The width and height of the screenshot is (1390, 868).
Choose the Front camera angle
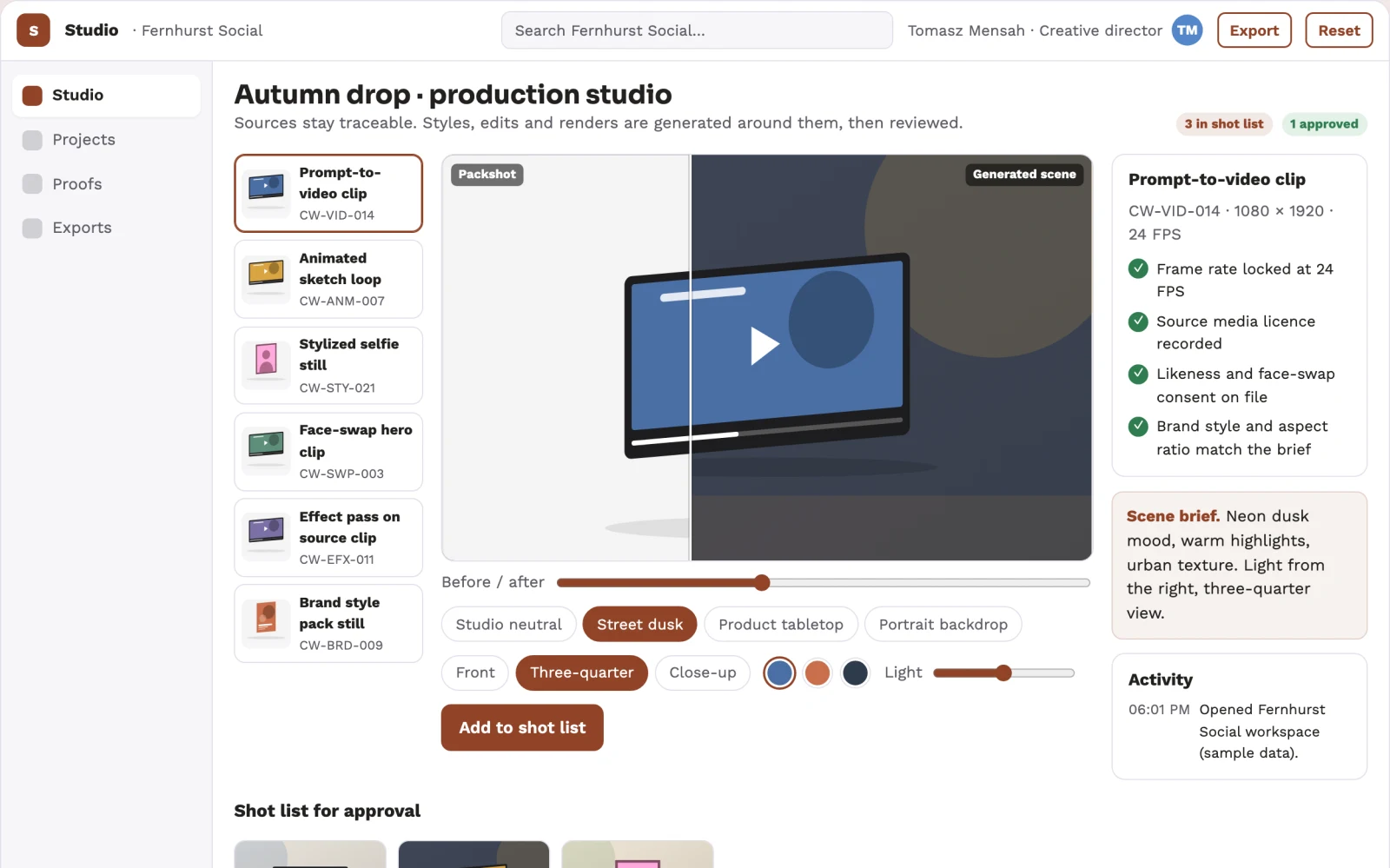pyautogui.click(x=475, y=673)
